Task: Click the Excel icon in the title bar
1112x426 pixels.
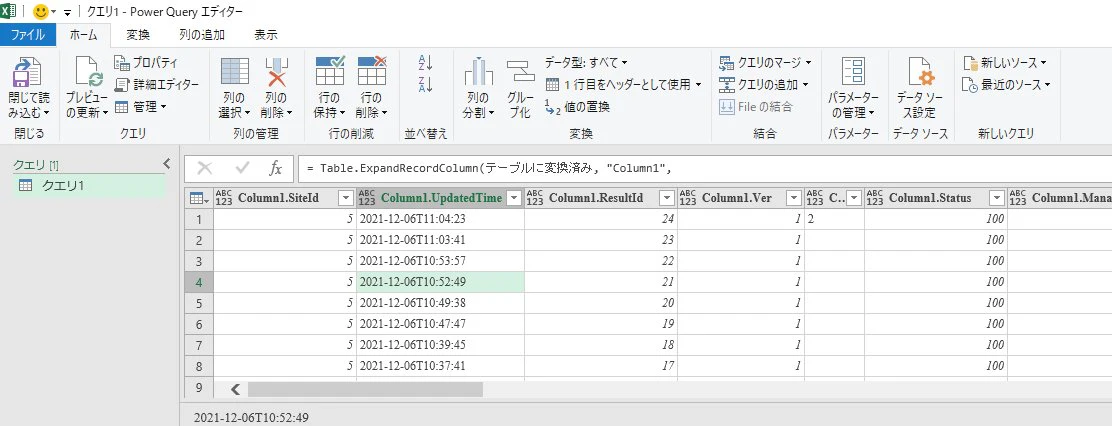Action: pos(9,12)
